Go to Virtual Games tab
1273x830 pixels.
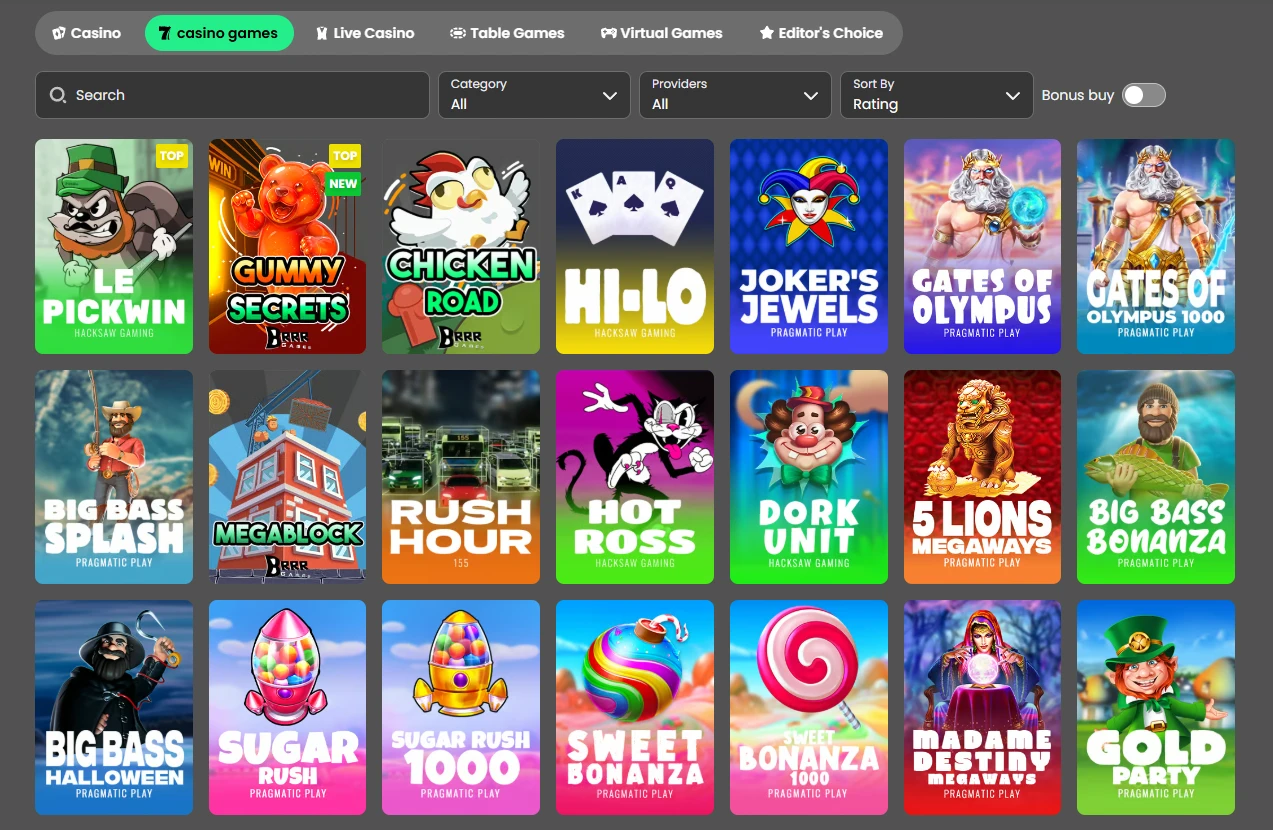(661, 33)
